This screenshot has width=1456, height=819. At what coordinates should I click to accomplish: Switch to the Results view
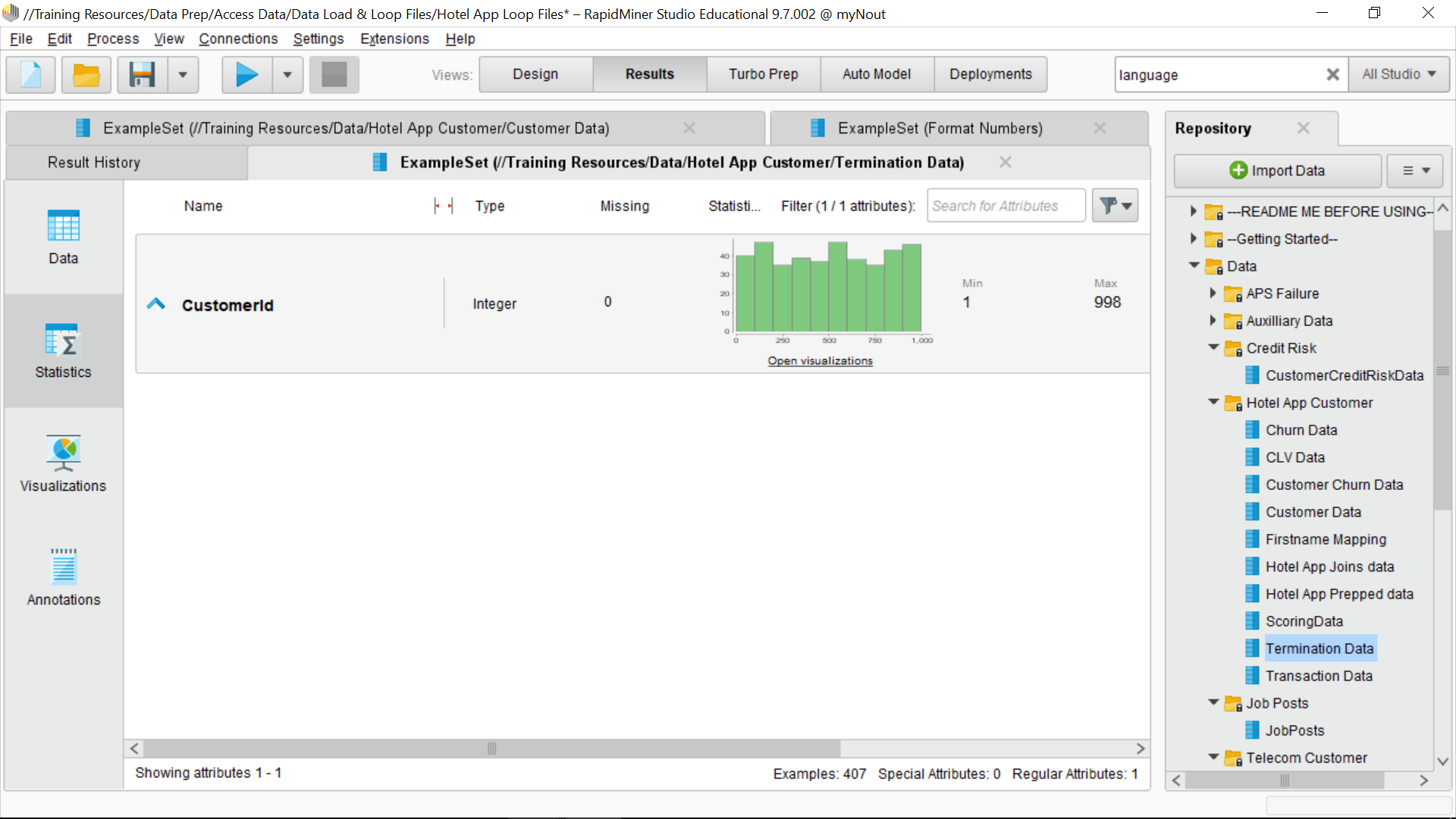(650, 74)
